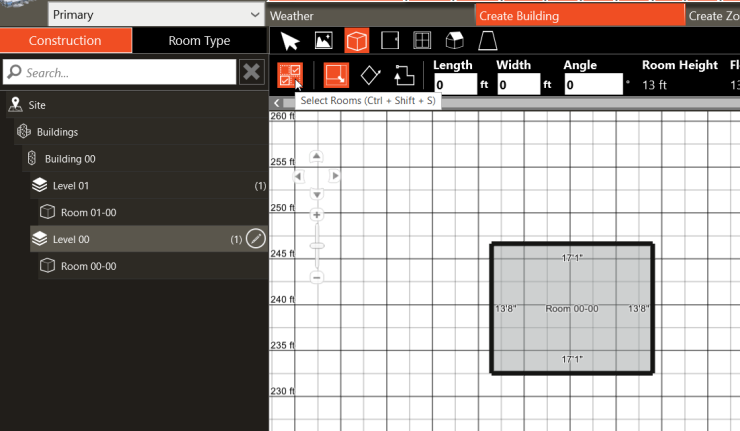Pan the canvas up arrow
Image resolution: width=740 pixels, height=431 pixels.
pos(316,156)
